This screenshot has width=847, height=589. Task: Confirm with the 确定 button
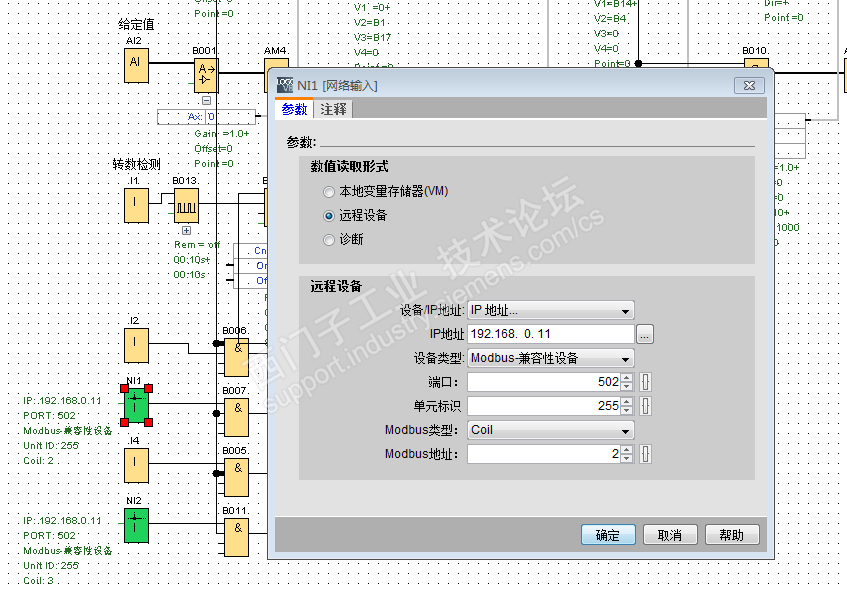[608, 535]
